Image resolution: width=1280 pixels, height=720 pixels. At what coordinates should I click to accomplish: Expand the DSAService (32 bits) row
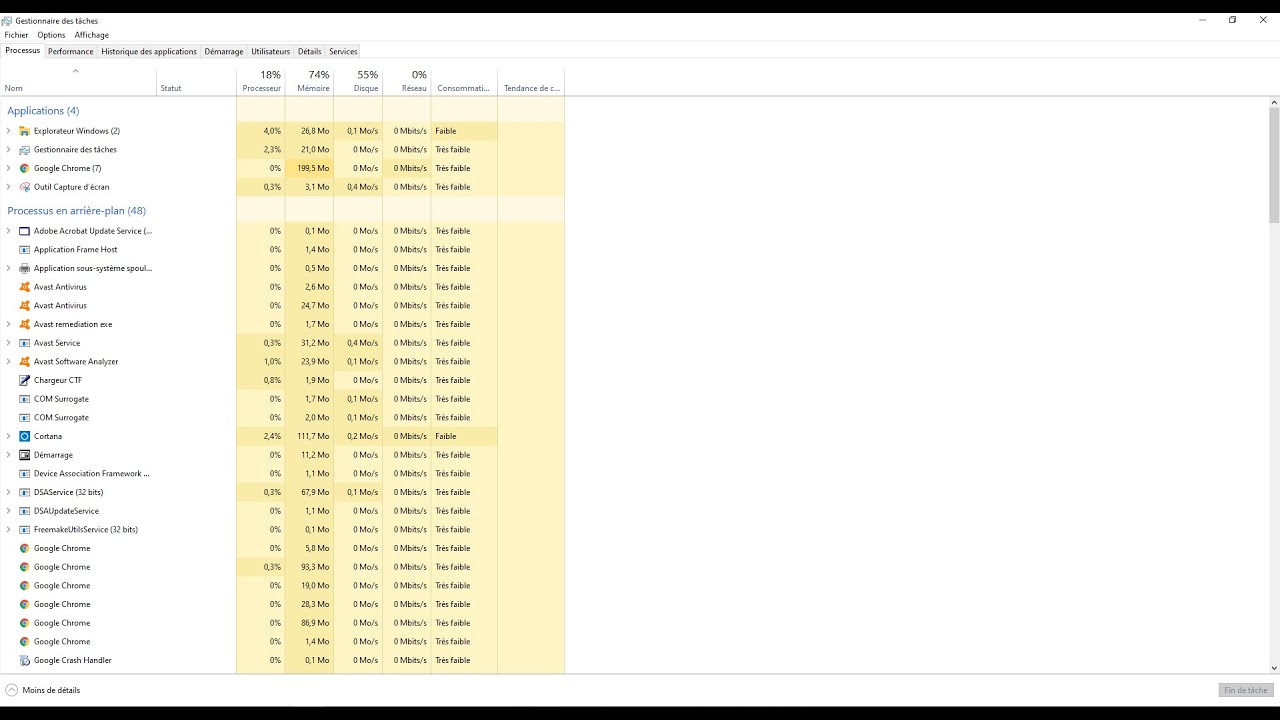coord(9,492)
